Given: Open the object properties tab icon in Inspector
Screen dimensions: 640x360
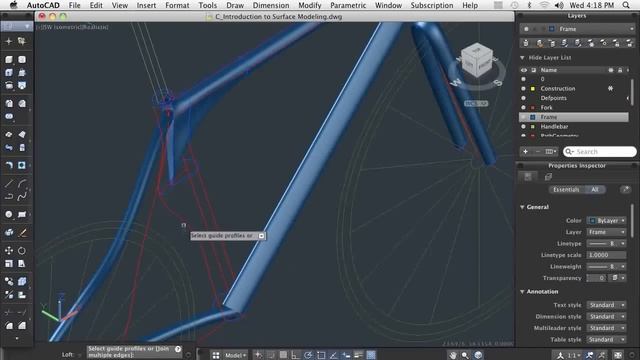Looking at the screenshot, I should 528,176.
